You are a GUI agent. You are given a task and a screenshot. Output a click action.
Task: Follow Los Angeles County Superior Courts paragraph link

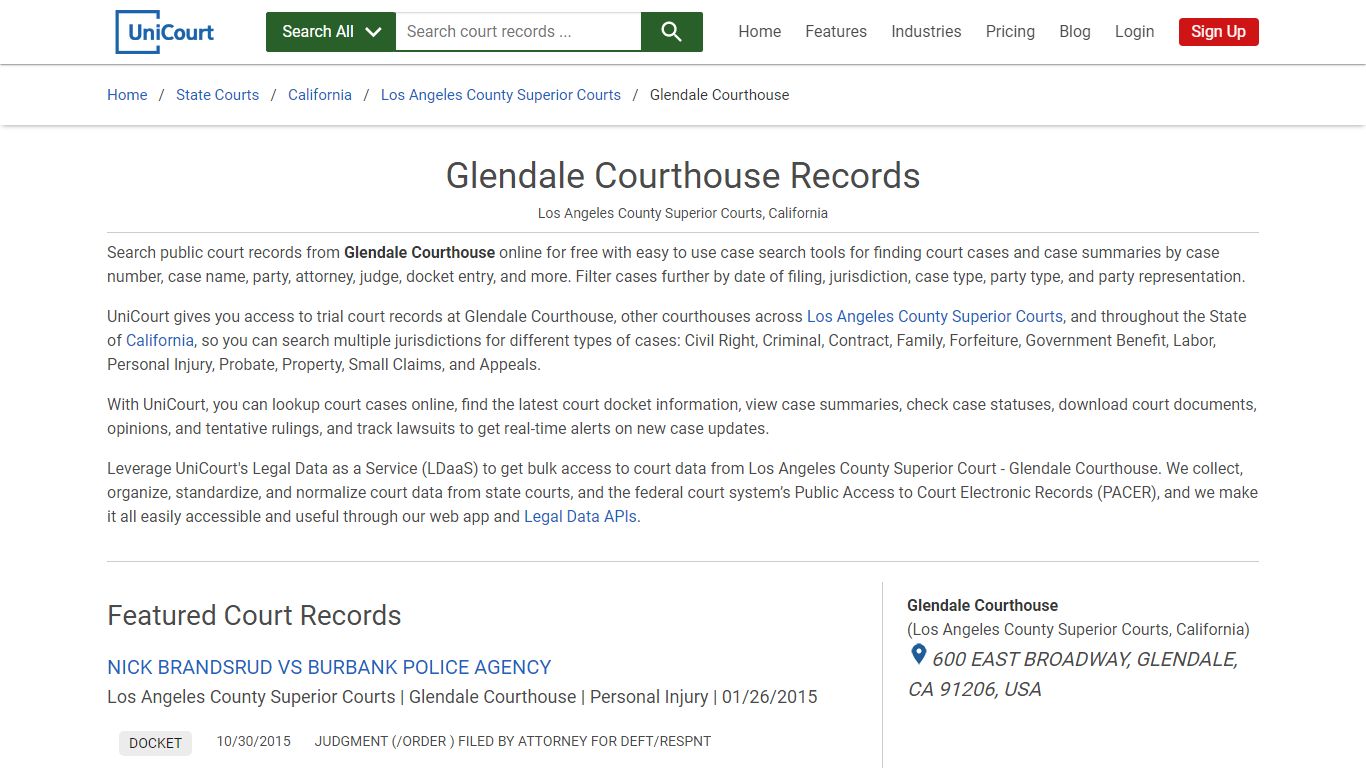point(935,316)
